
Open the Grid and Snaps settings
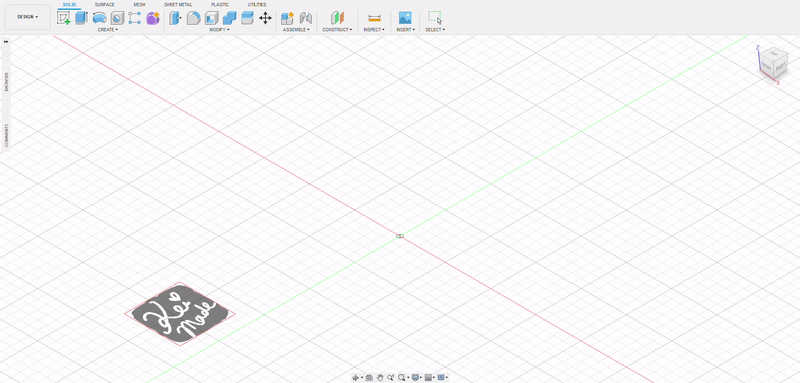point(430,377)
